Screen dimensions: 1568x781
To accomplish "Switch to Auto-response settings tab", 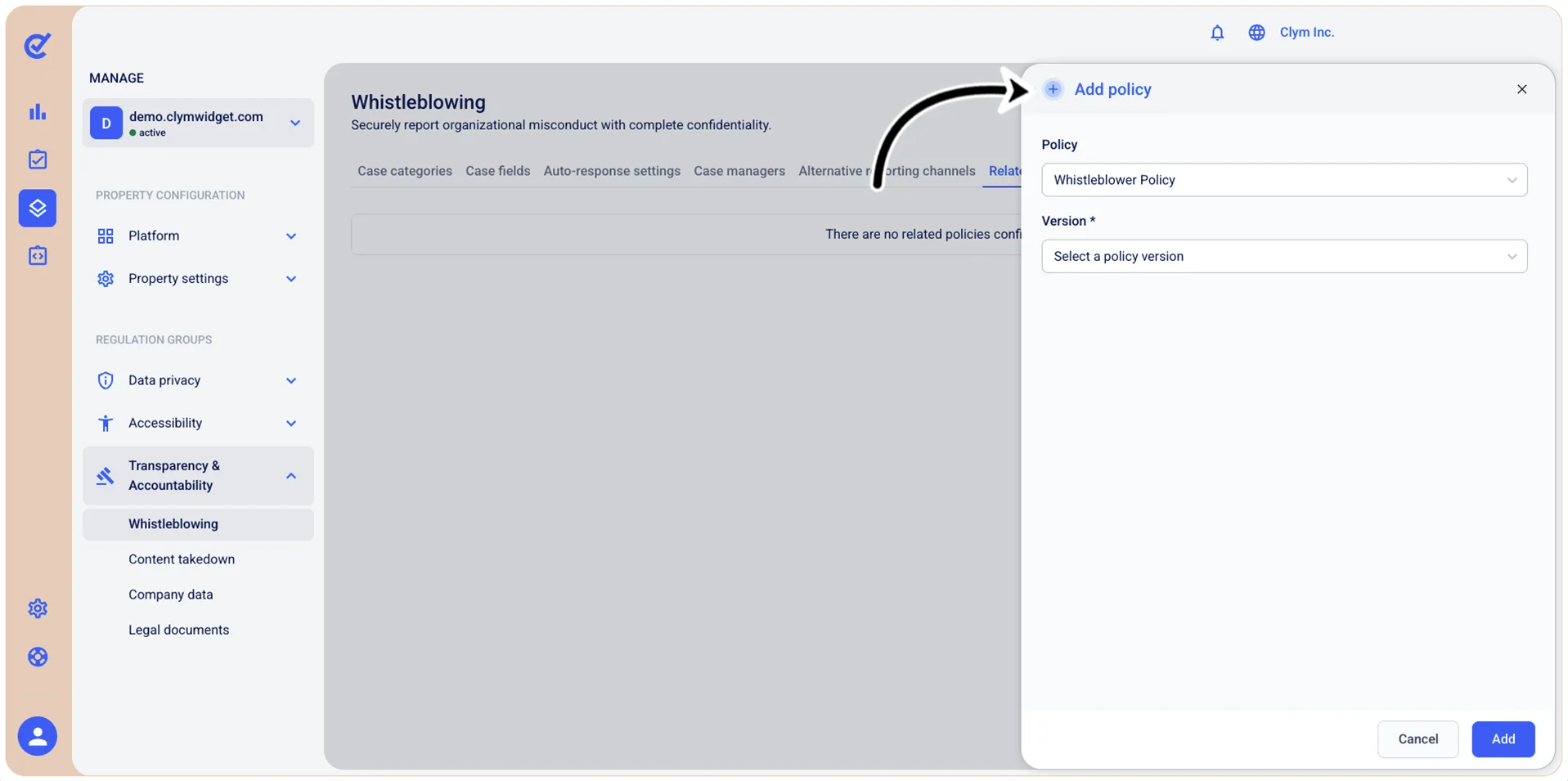I will pos(612,171).
